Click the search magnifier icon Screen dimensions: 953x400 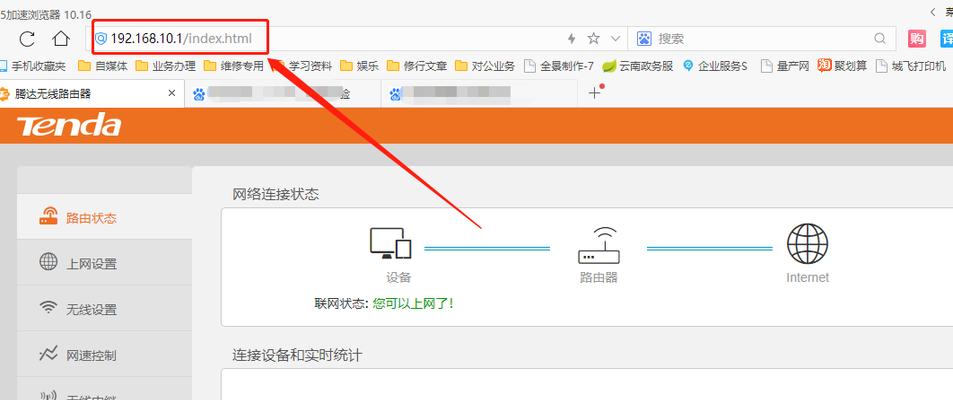pyautogui.click(x=879, y=39)
